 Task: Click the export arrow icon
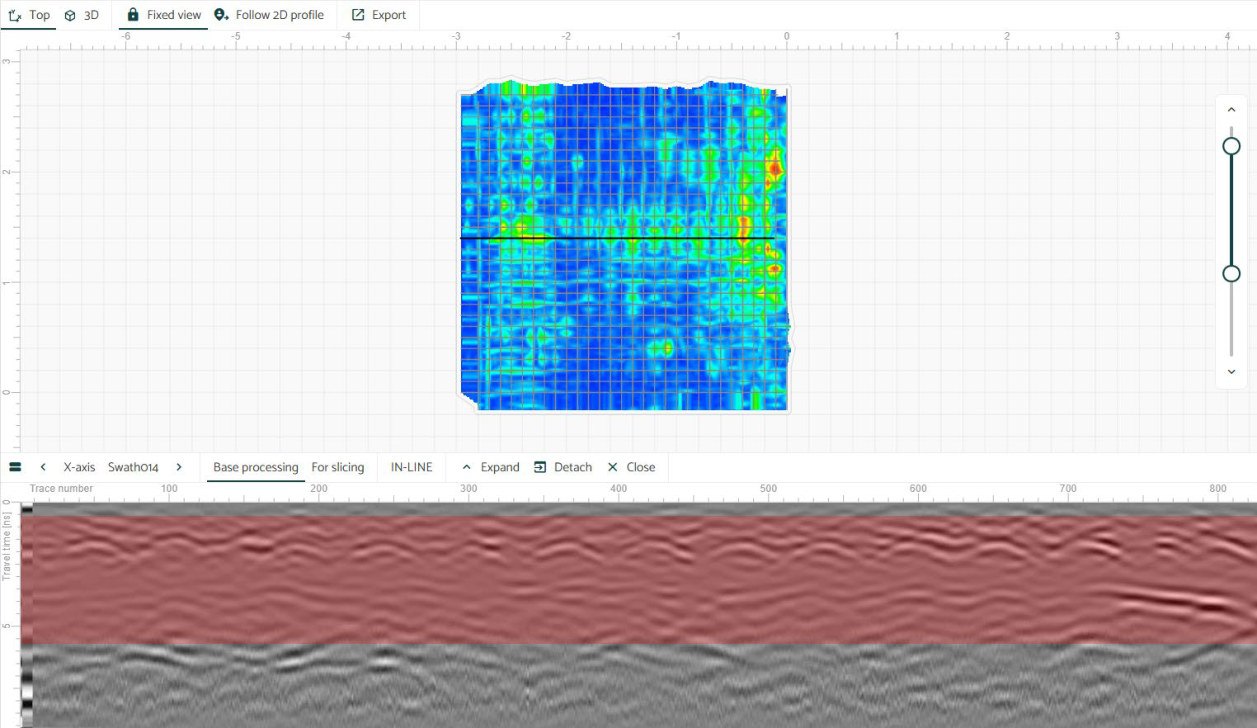tap(358, 15)
